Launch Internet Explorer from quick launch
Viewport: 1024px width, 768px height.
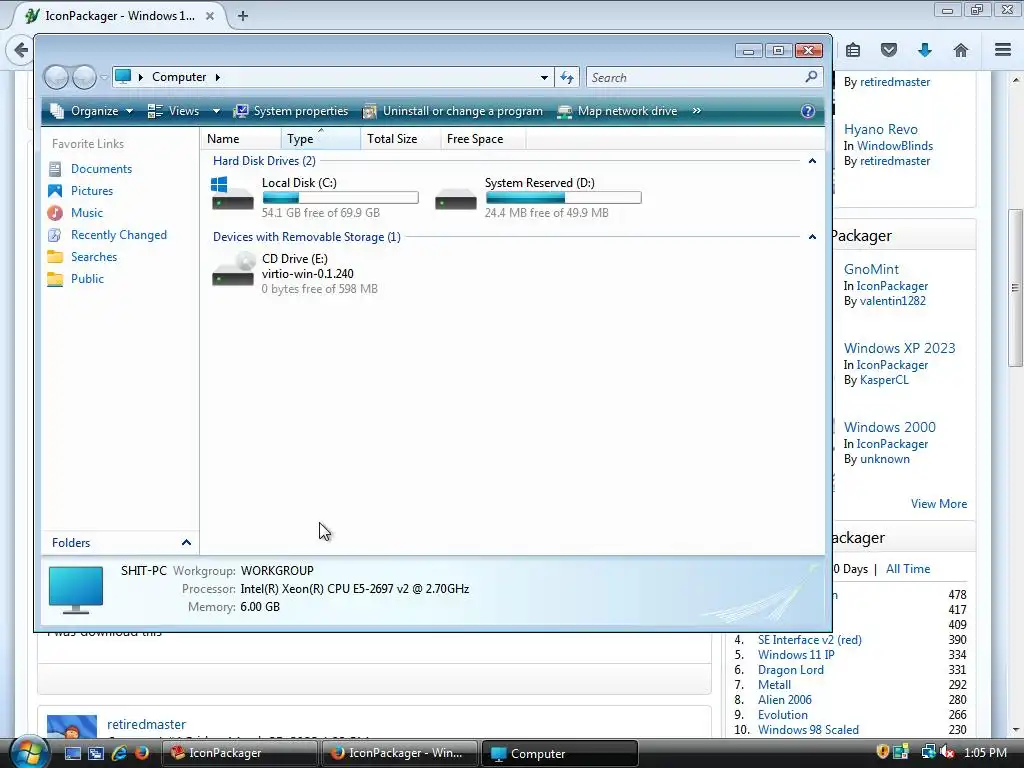(119, 753)
